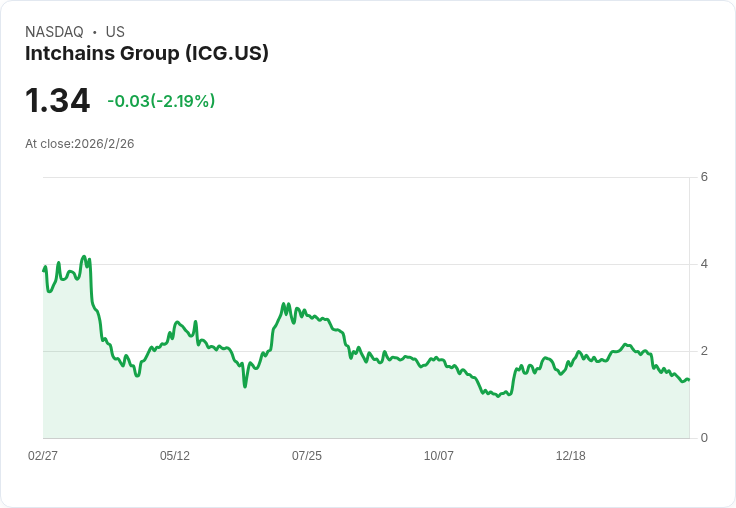
Task: Click the At close:2026/2/26 timestamp
Action: (80, 144)
